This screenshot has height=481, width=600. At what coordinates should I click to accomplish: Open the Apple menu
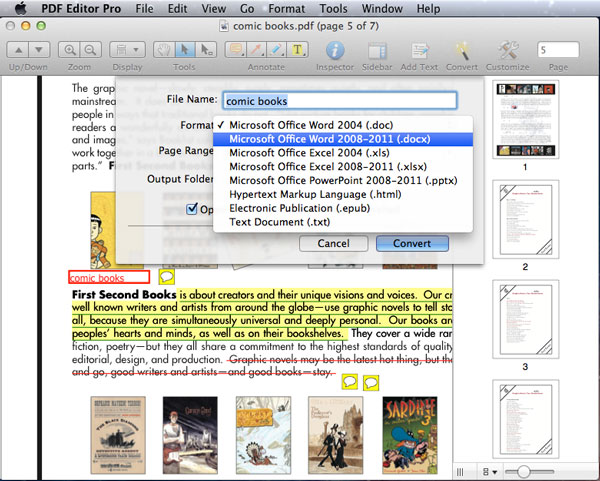pos(20,8)
